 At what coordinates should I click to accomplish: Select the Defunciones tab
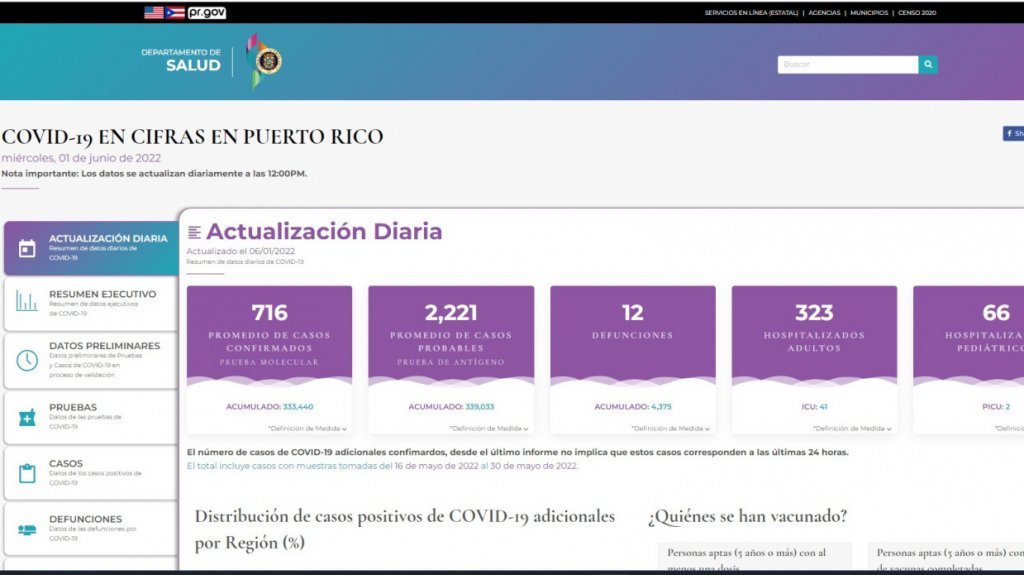91,529
